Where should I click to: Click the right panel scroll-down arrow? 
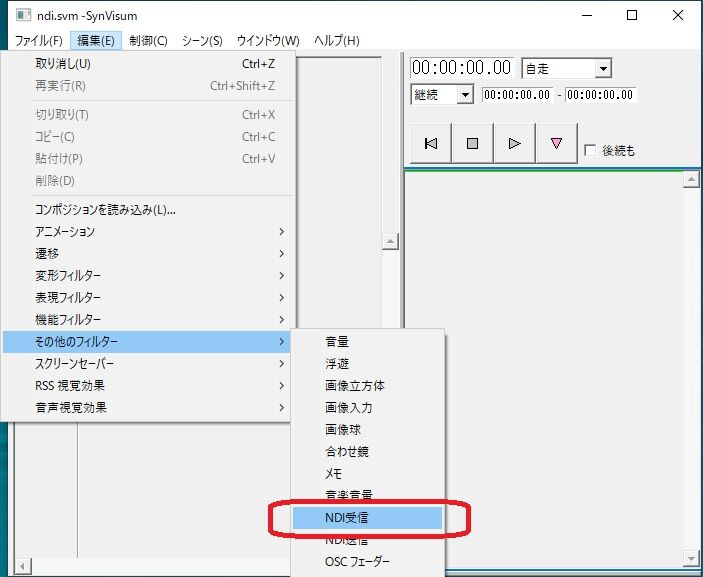pyautogui.click(x=691, y=558)
